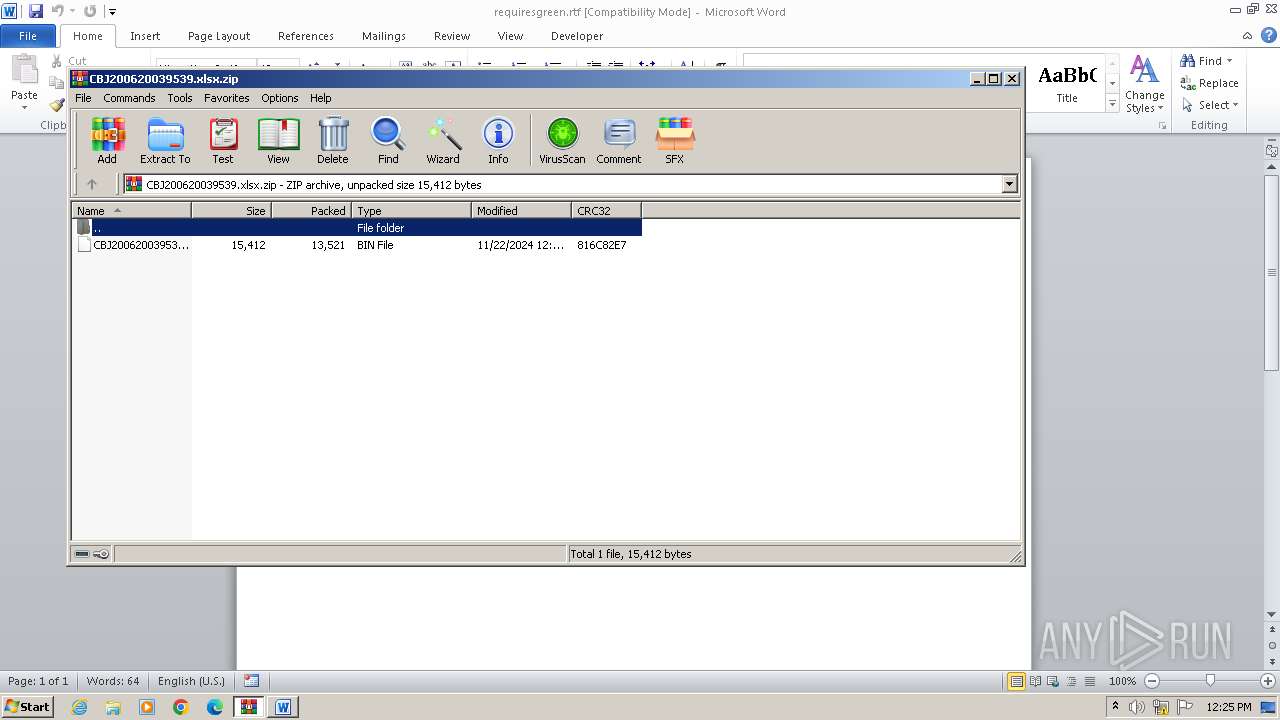
Task: Open Word Change Styles menu
Action: coord(1144,85)
